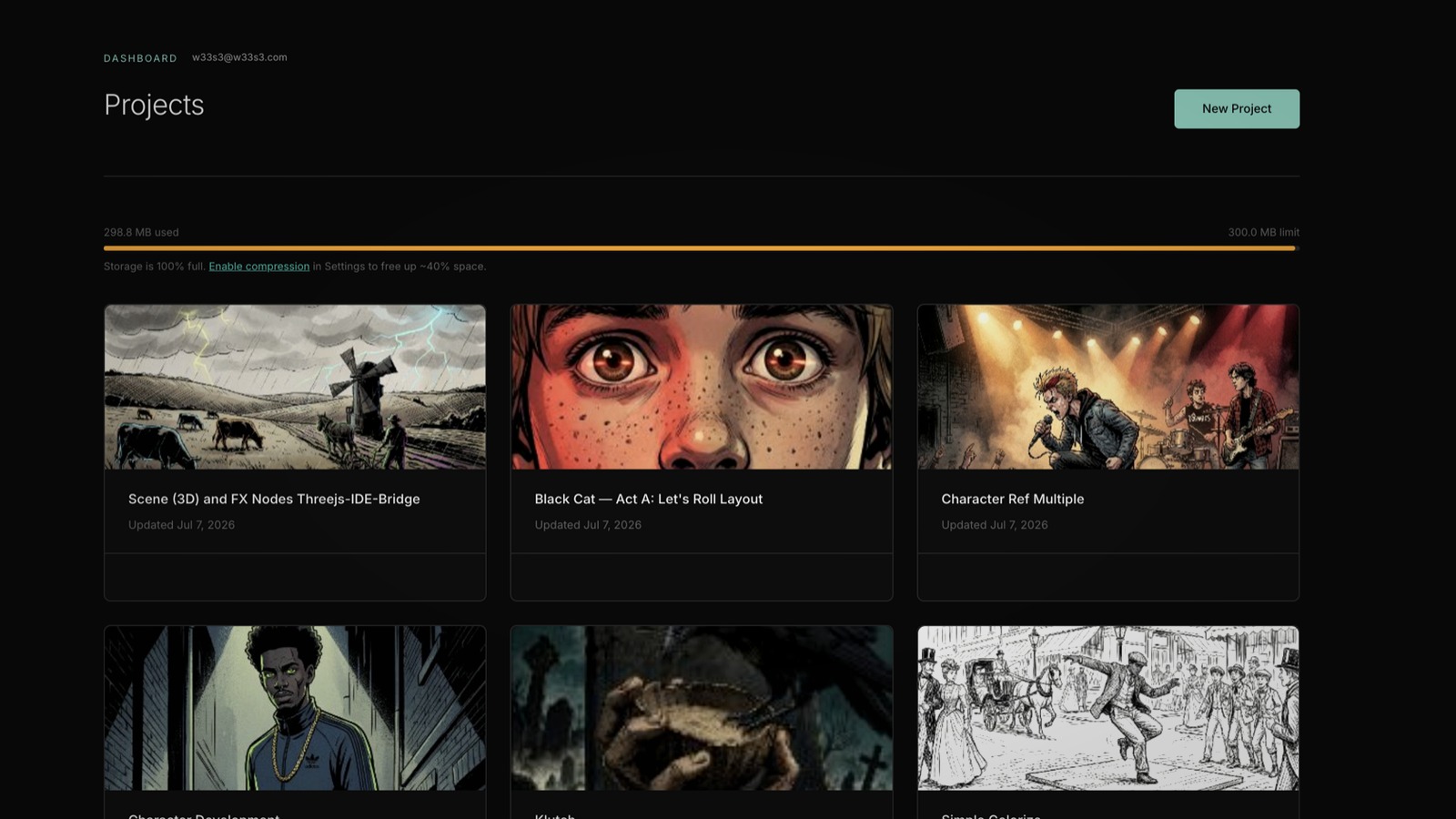Select Scene (3D) and FX Nodes project title

pyautogui.click(x=274, y=499)
